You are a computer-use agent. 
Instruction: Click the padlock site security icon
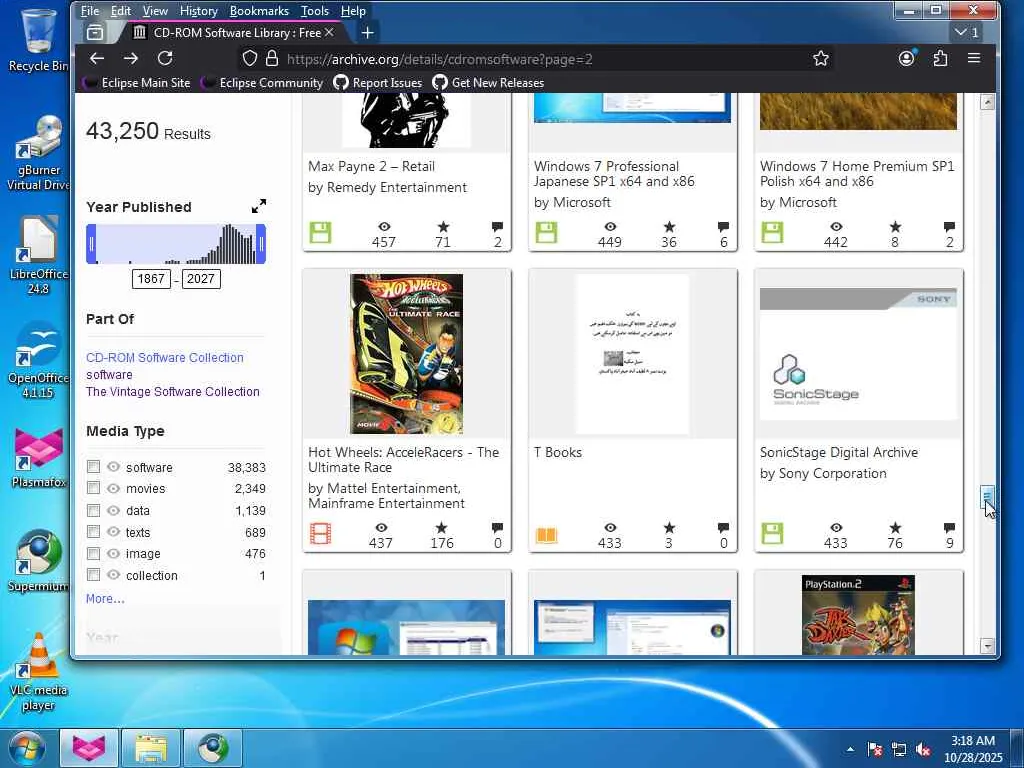click(x=272, y=59)
